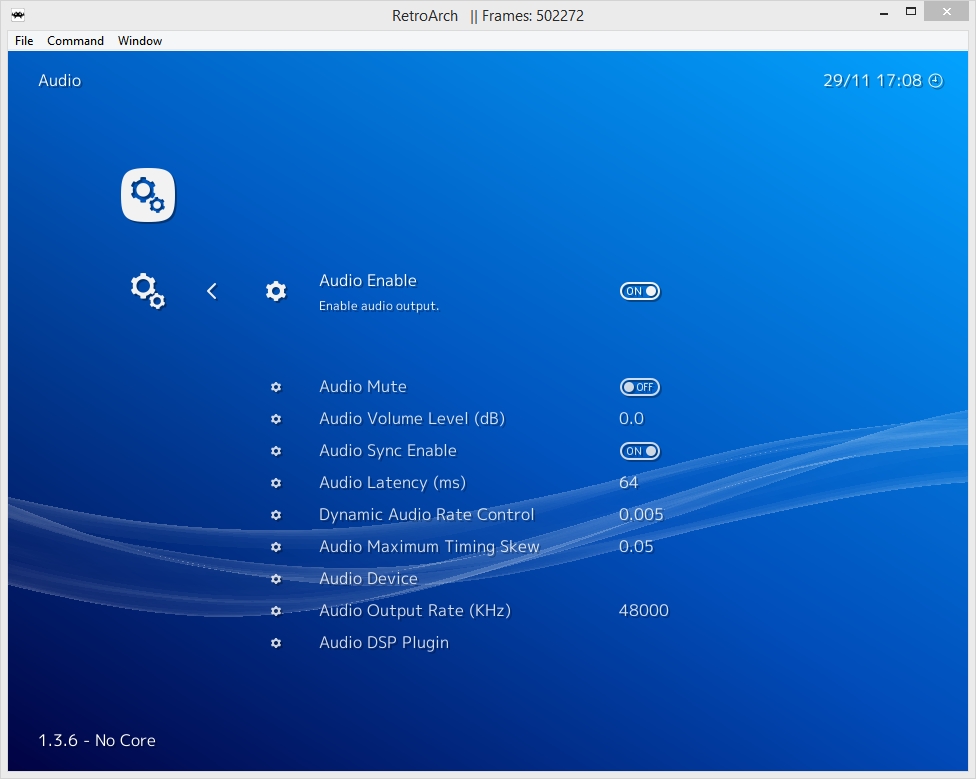The width and height of the screenshot is (976, 779).
Task: Close the RetroArch window
Action: (x=947, y=11)
